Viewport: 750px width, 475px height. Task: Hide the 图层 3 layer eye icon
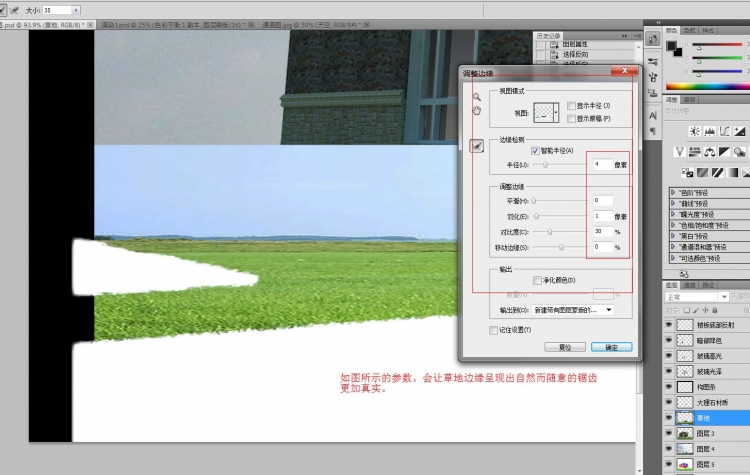coord(669,433)
